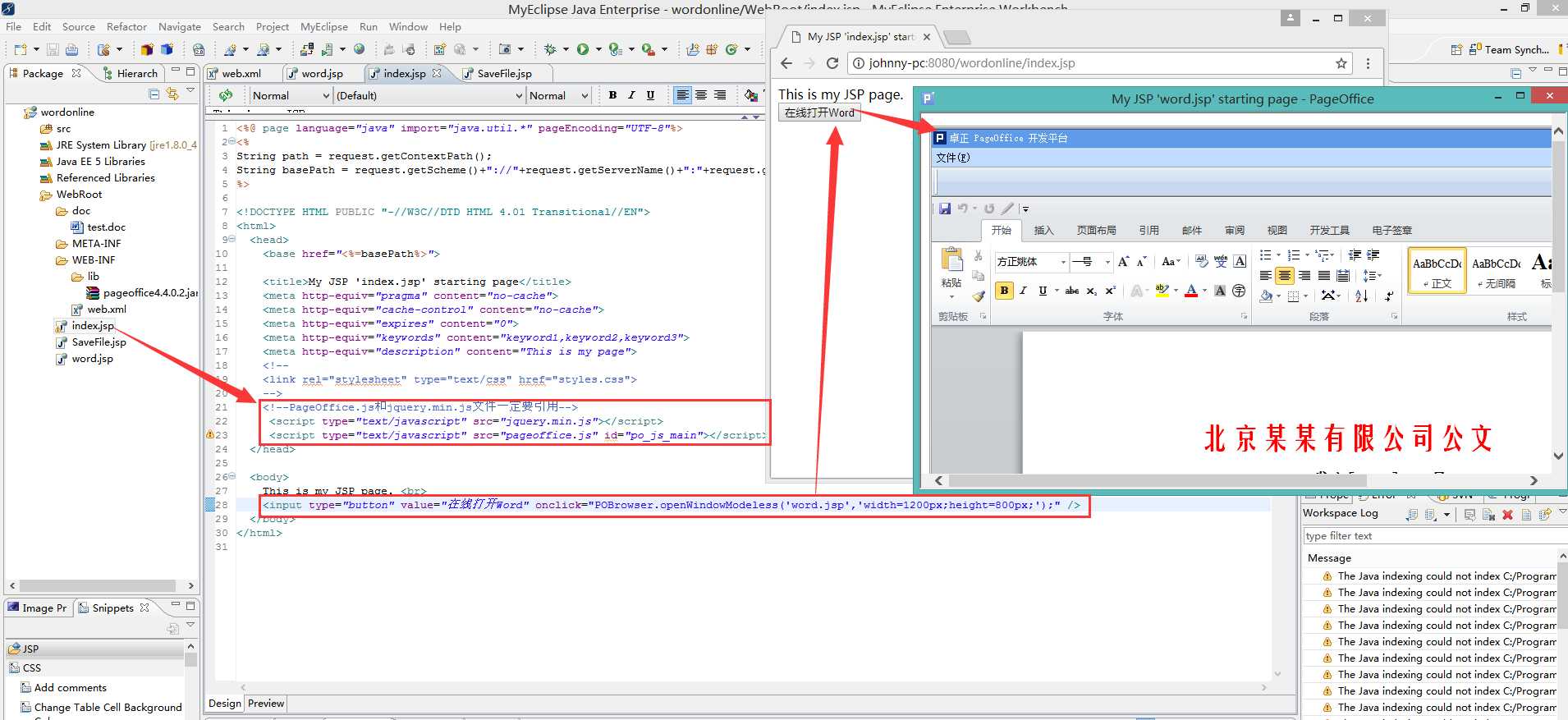Click the Underline button in JSP editor toolbar
This screenshot has height=720, width=1568.
(x=650, y=95)
